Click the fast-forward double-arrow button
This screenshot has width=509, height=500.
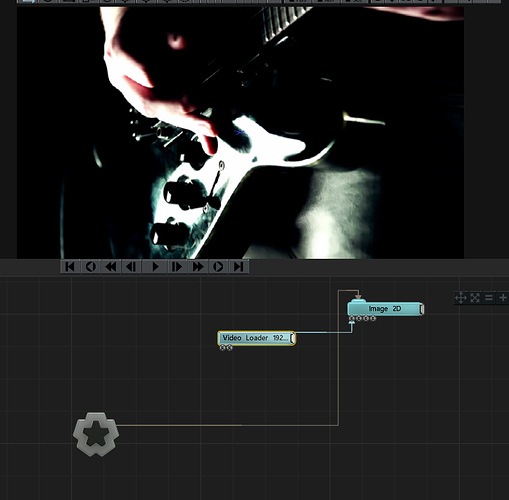pos(198,267)
